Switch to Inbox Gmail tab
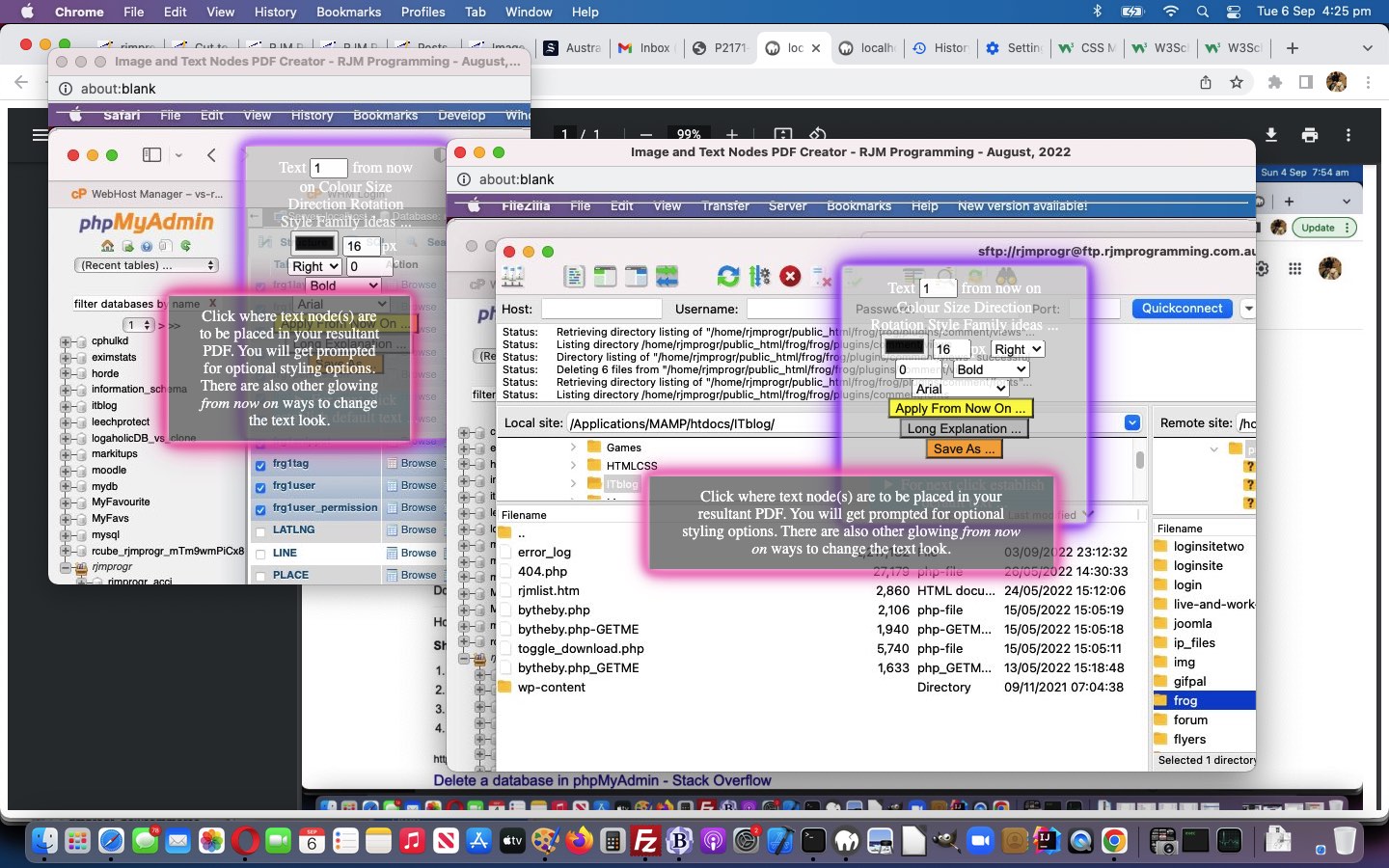Viewport: 1389px width, 868px height. click(x=646, y=48)
